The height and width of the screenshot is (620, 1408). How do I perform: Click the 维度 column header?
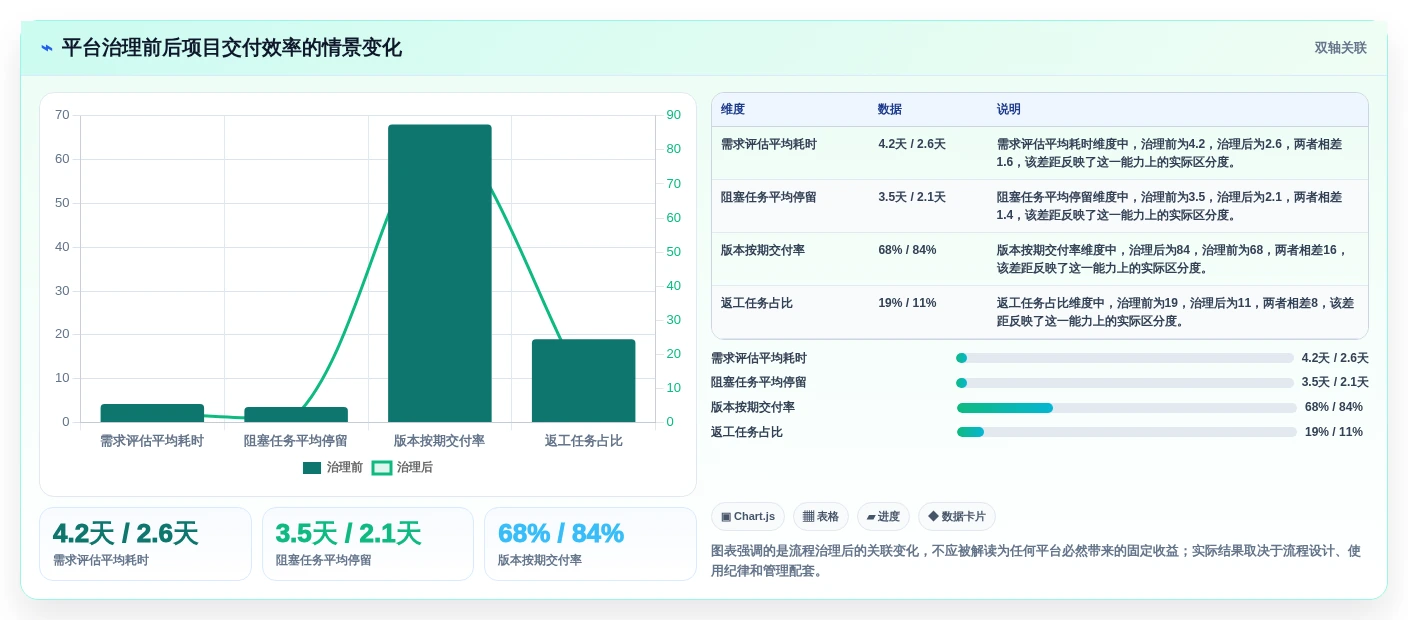click(x=733, y=109)
